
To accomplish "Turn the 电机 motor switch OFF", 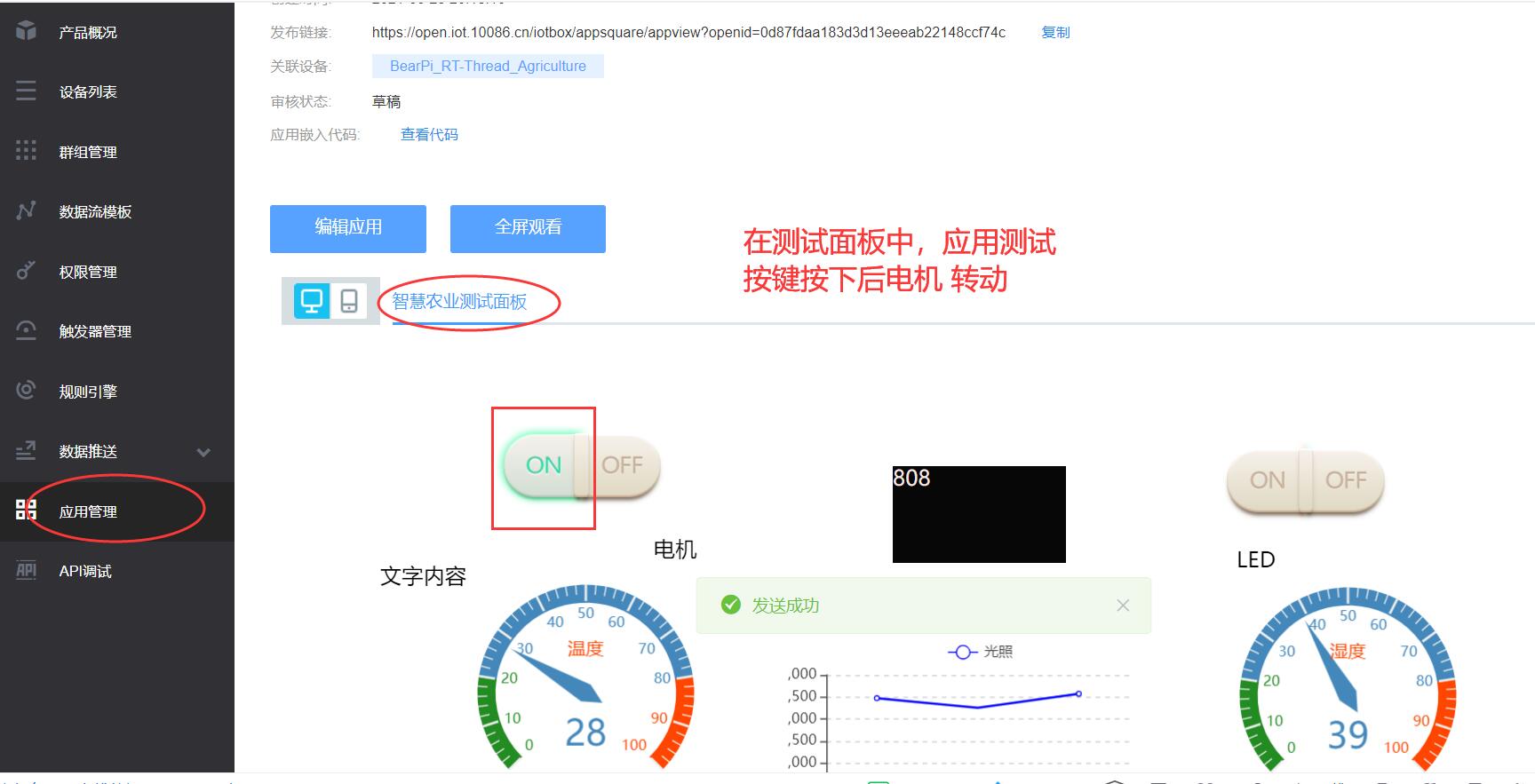I will pyautogui.click(x=622, y=464).
